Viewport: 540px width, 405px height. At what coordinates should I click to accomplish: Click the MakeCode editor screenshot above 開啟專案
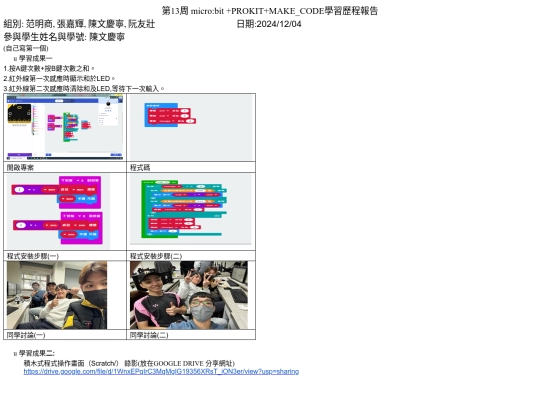click(x=65, y=127)
